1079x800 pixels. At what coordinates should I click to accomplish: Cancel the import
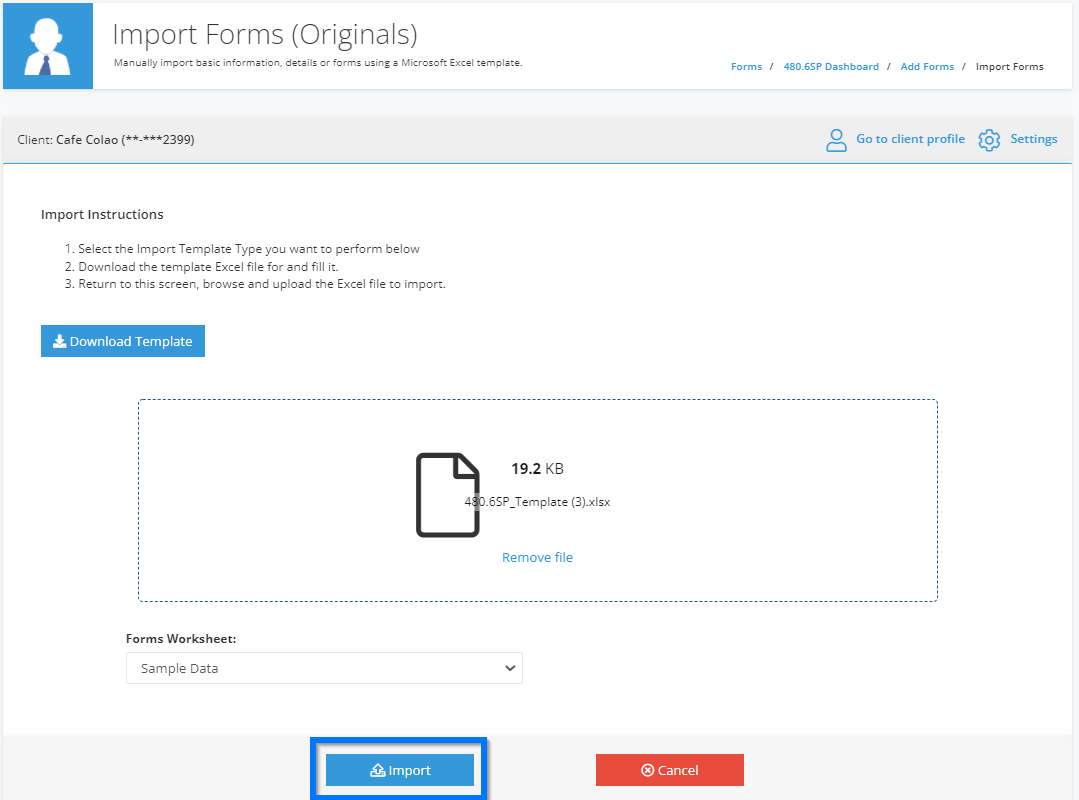tap(670, 770)
